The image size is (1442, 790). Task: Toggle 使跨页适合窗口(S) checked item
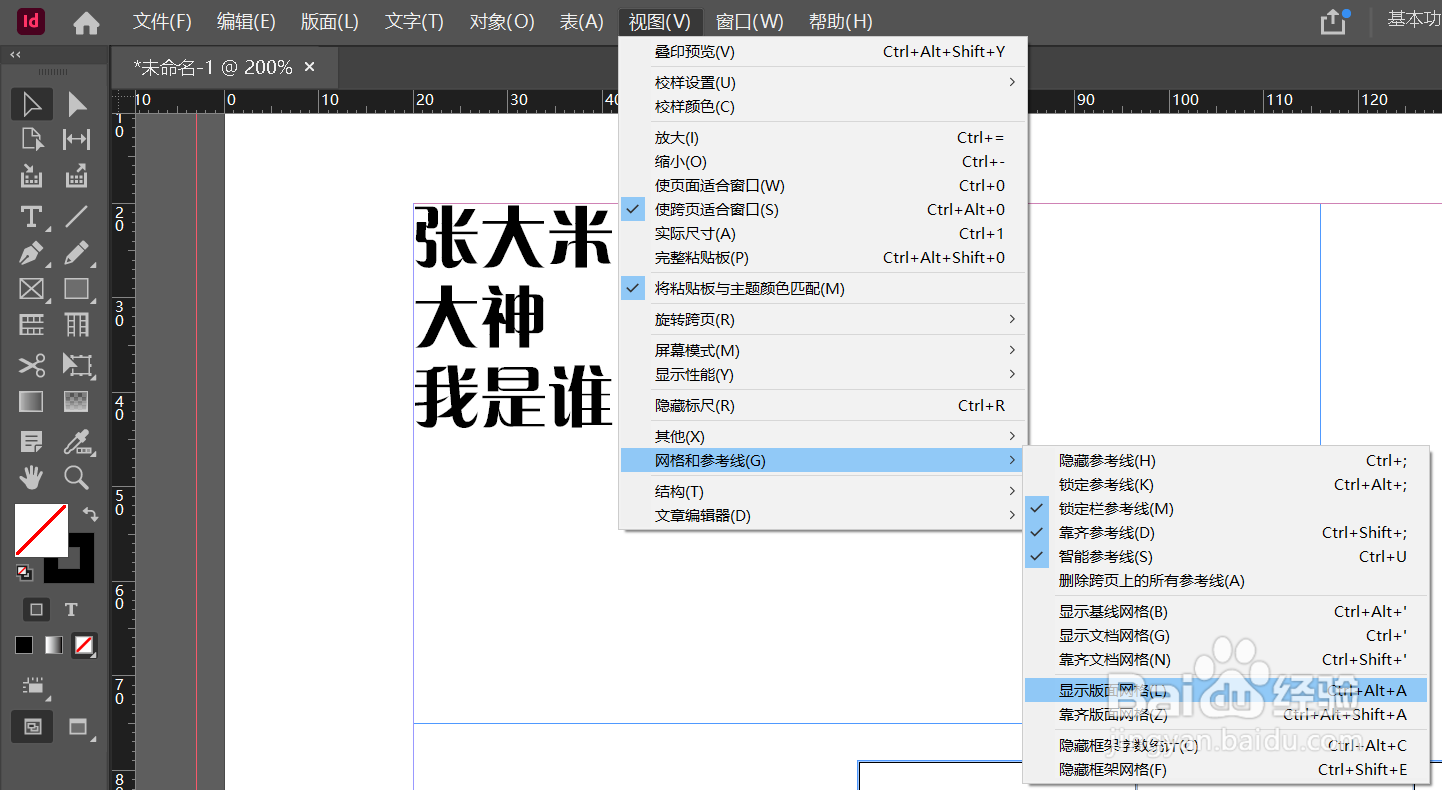pyautogui.click(x=824, y=210)
